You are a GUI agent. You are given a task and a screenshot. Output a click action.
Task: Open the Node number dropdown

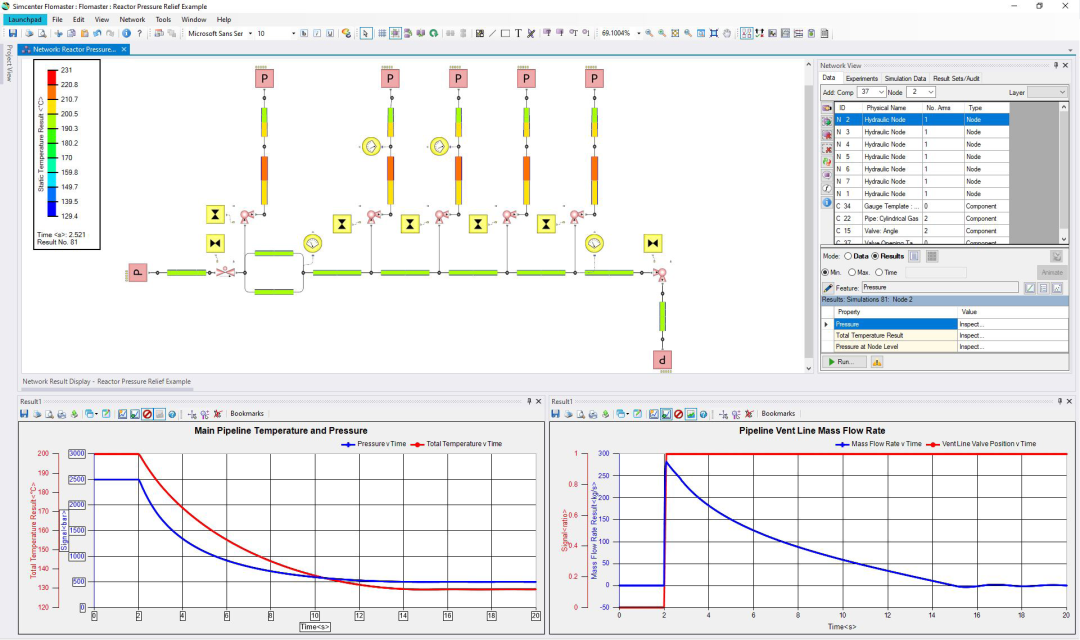[x=930, y=92]
